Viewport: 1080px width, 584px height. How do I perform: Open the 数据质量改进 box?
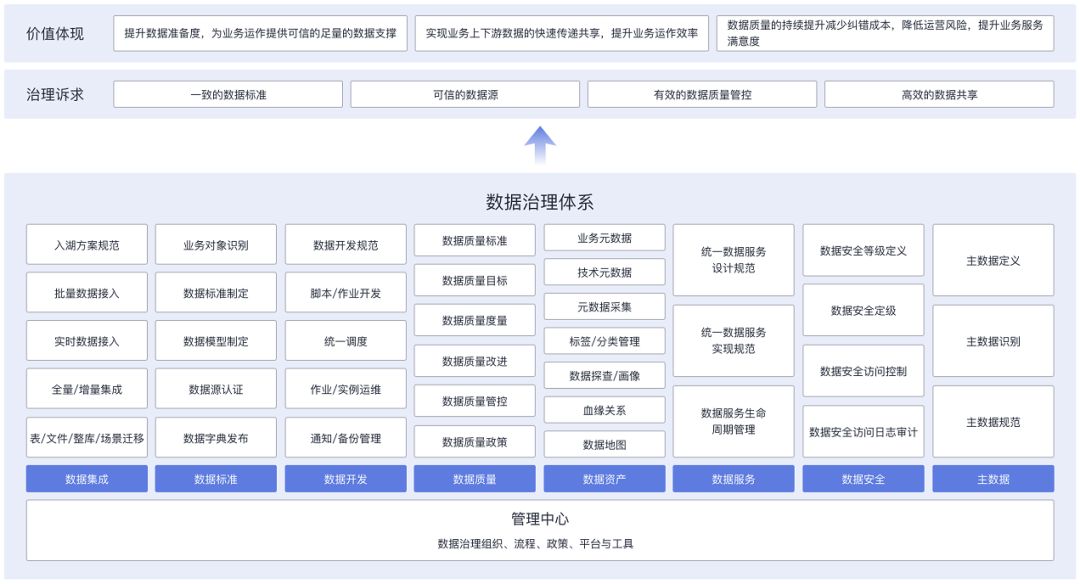tap(475, 361)
